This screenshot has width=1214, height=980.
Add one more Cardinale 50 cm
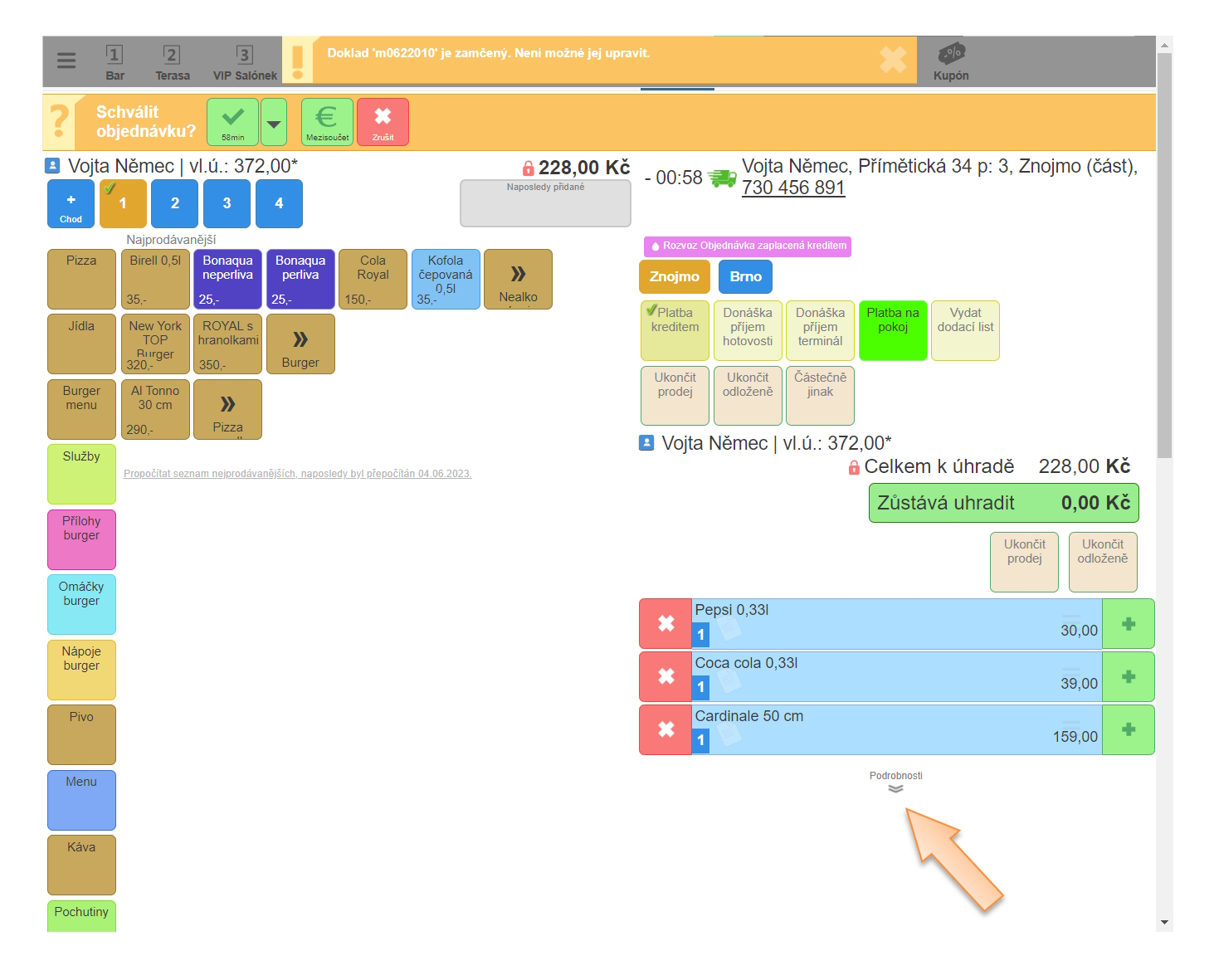[1128, 730]
